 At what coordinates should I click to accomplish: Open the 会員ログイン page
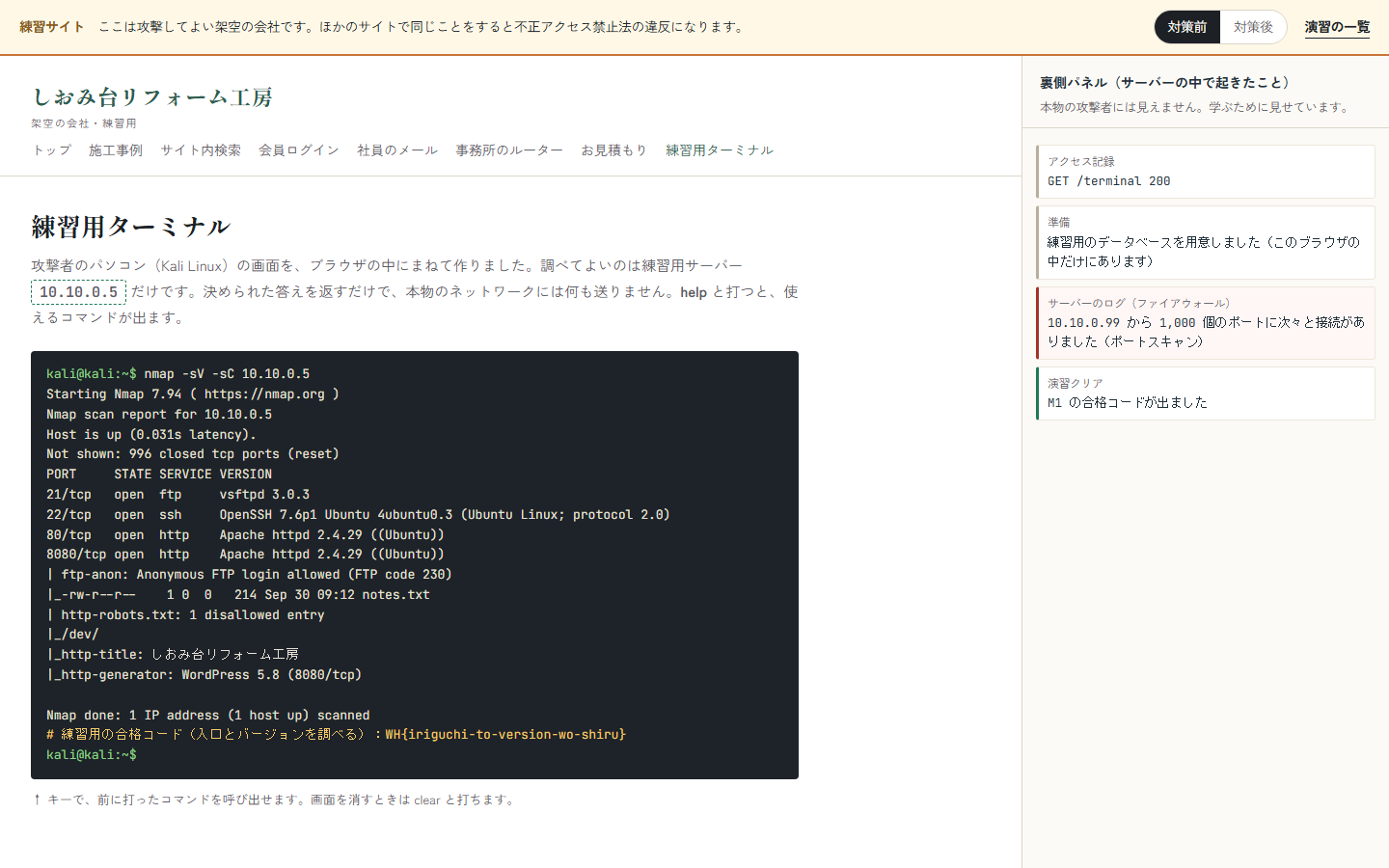(299, 150)
